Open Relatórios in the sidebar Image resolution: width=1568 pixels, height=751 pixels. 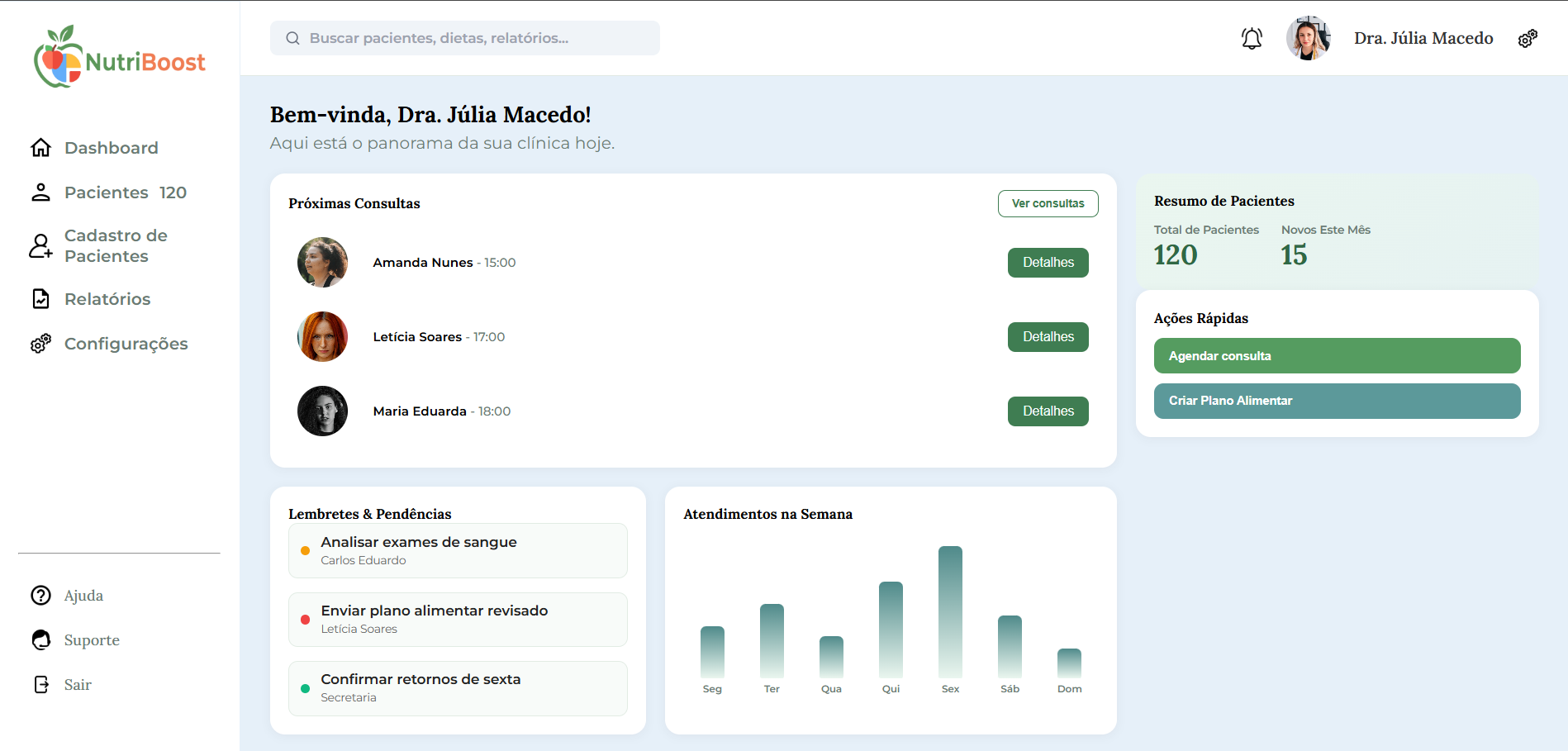tap(107, 299)
